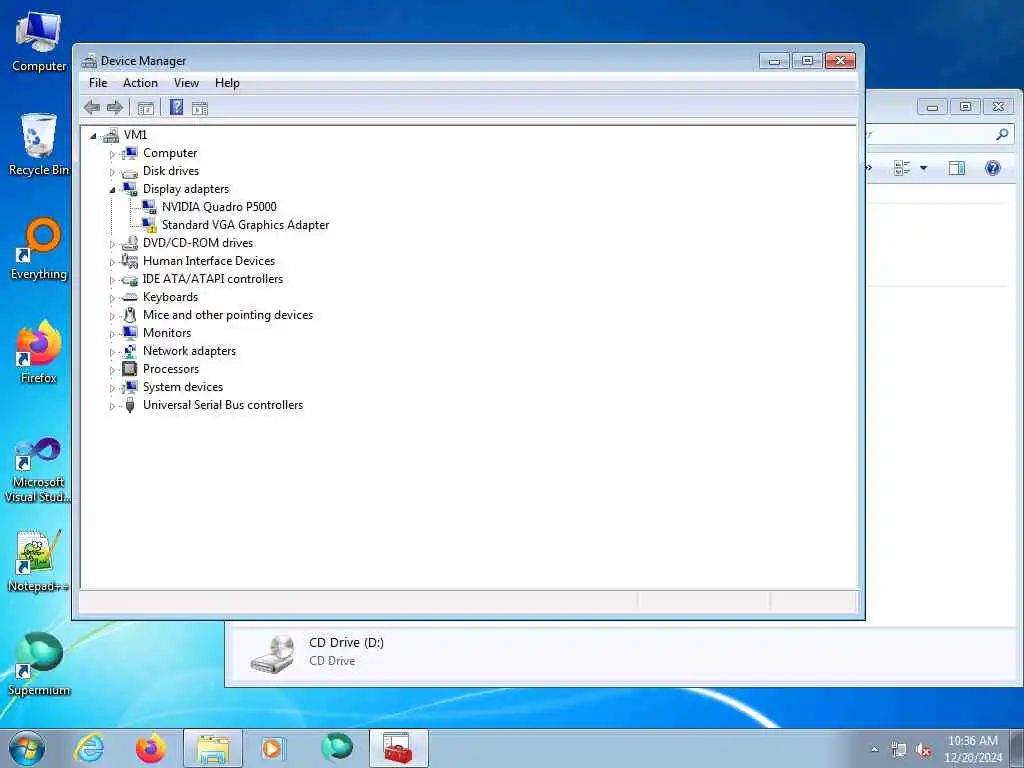The height and width of the screenshot is (768, 1024).
Task: Show hidden tray icons arrow
Action: tap(874, 750)
